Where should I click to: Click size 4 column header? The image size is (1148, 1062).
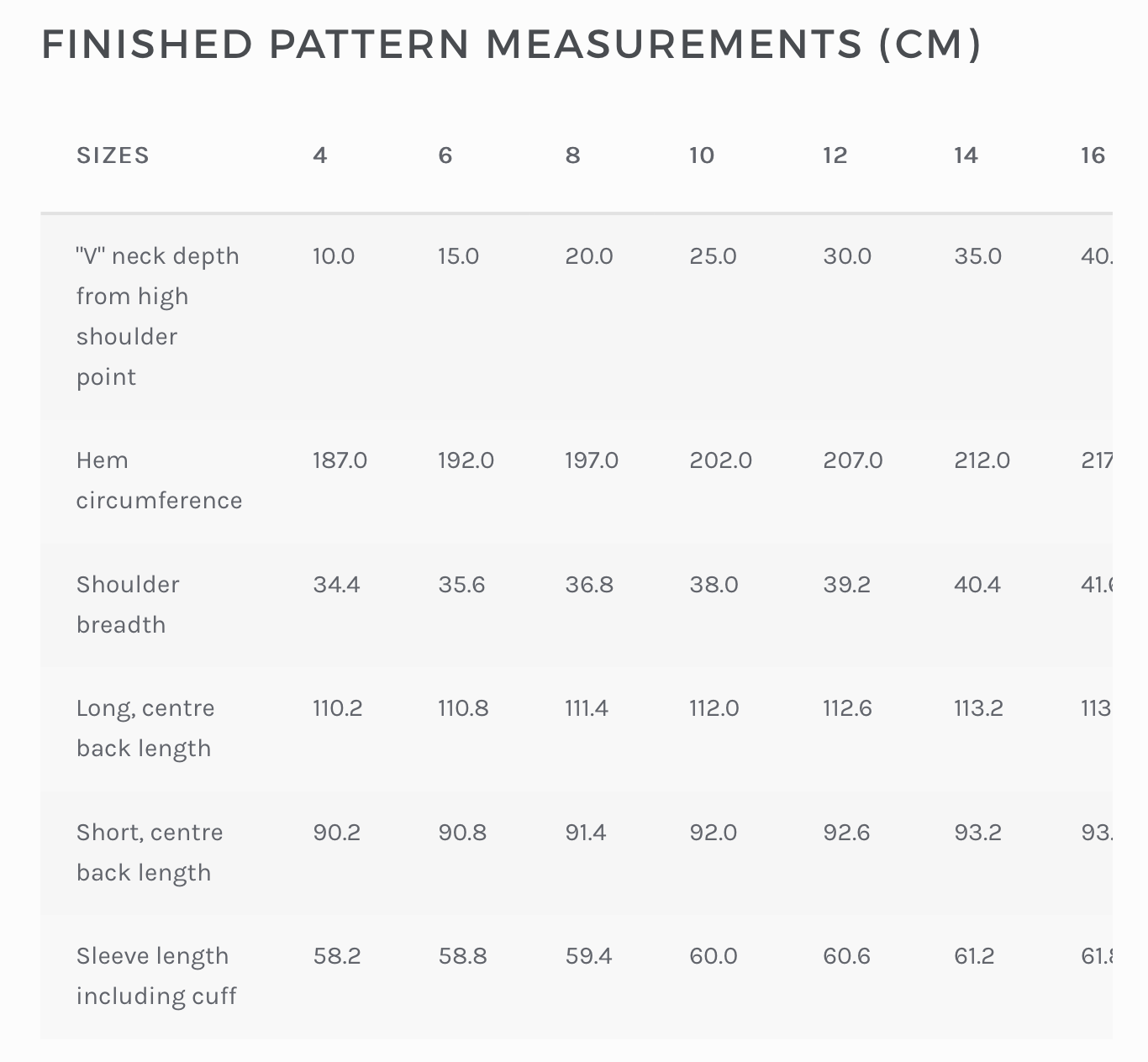click(320, 155)
